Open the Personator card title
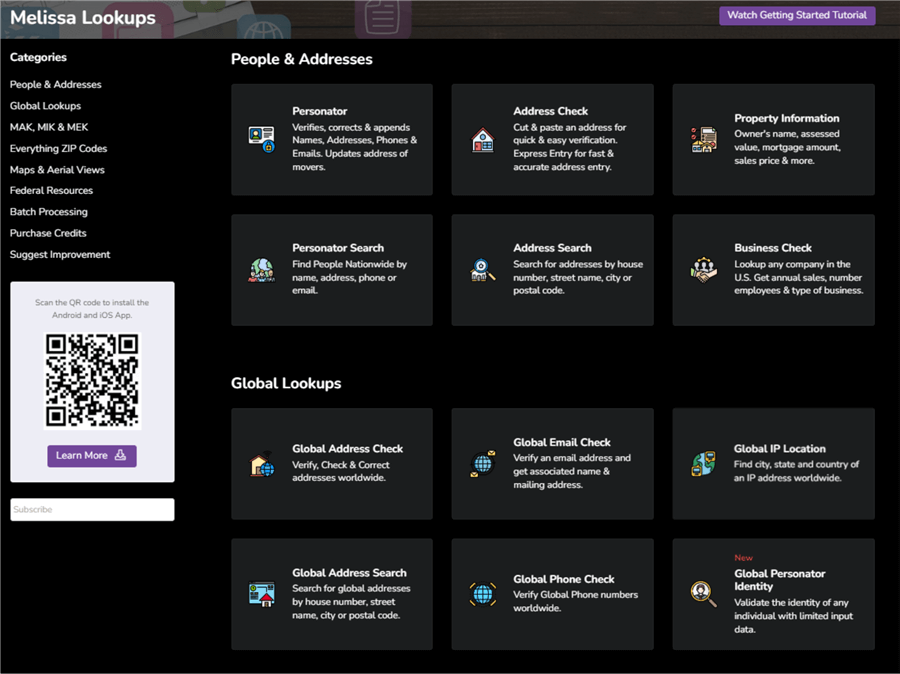The image size is (900, 674). tap(320, 111)
